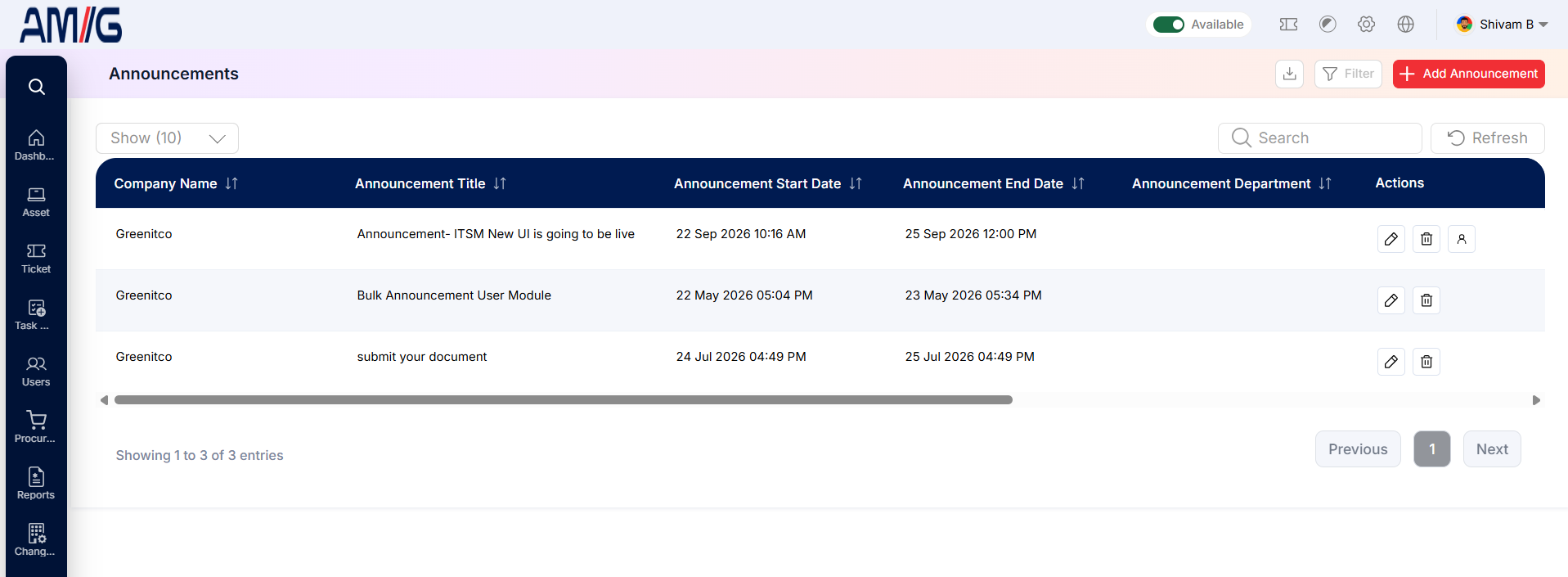Click "Bulk Announcement User Module" title
The image size is (1568, 577).
click(454, 295)
